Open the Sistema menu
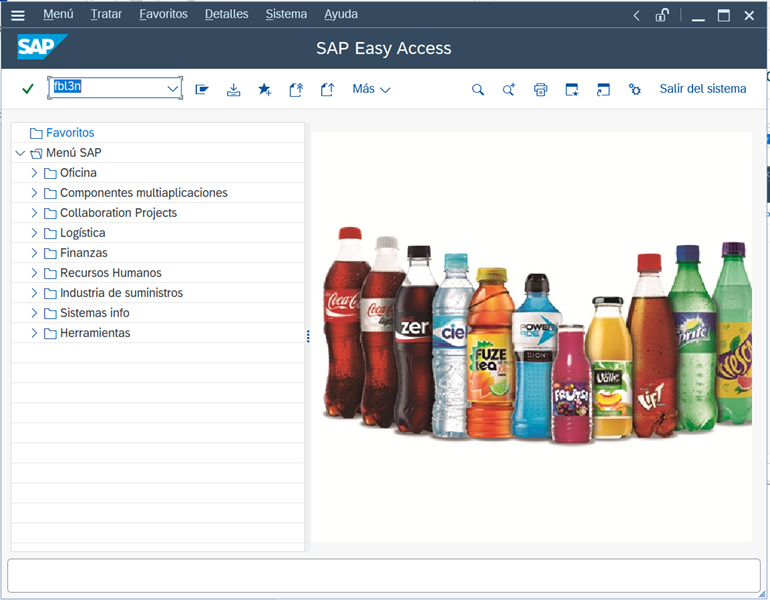Viewport: 770px width, 600px height. click(x=286, y=15)
